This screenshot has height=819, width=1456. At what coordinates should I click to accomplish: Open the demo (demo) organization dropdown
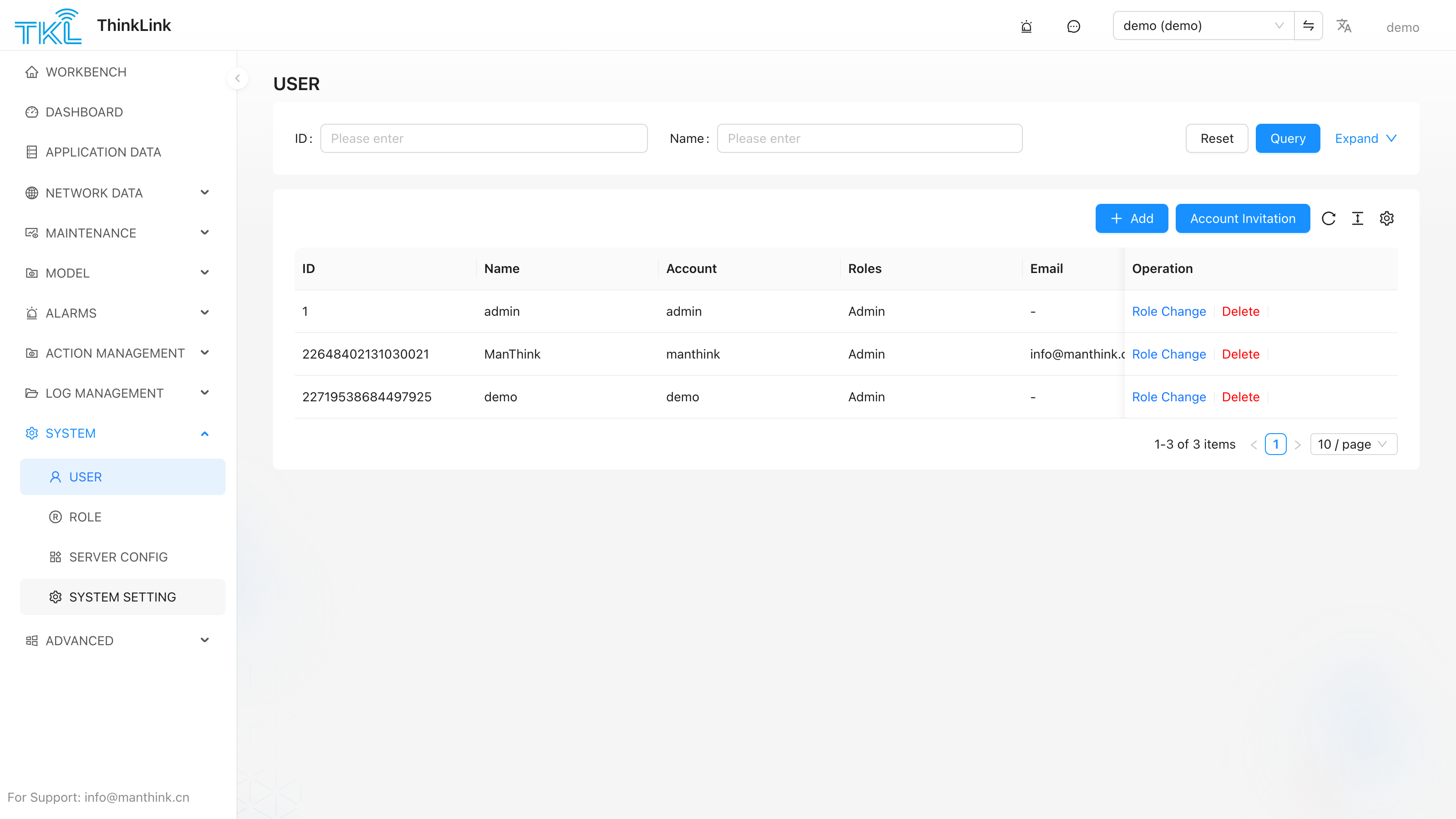1203,25
